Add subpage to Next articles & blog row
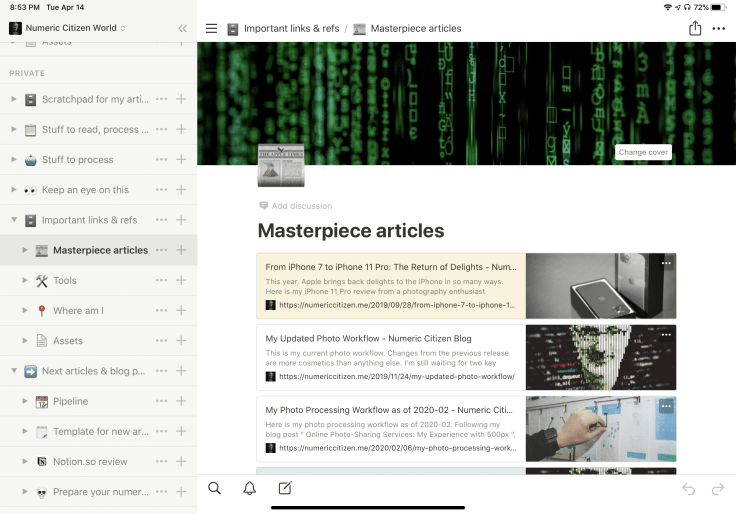 click(x=181, y=371)
